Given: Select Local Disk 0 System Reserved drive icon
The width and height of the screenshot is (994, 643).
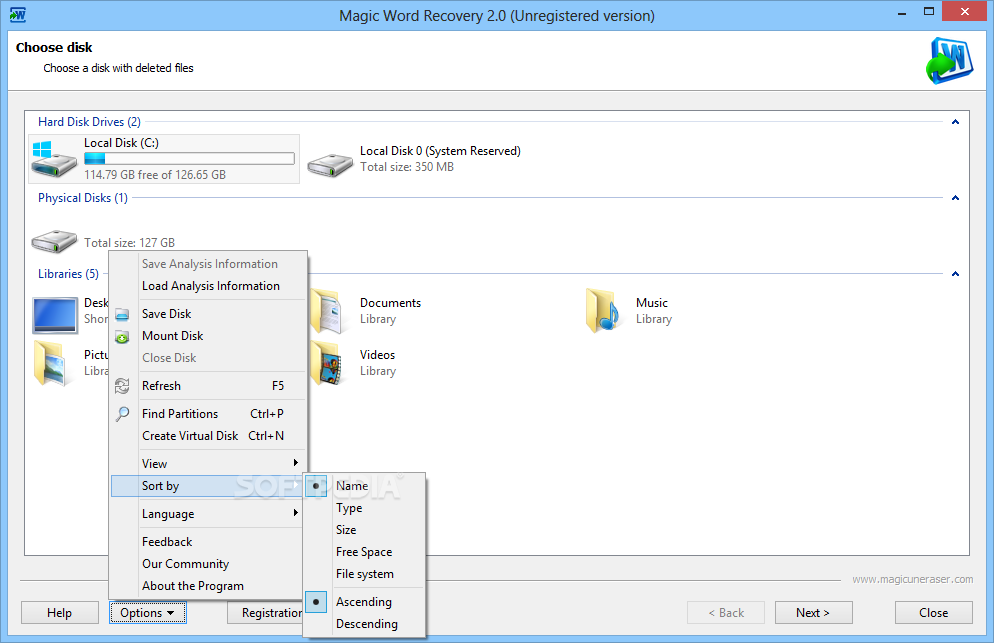Looking at the screenshot, I should pos(330,166).
